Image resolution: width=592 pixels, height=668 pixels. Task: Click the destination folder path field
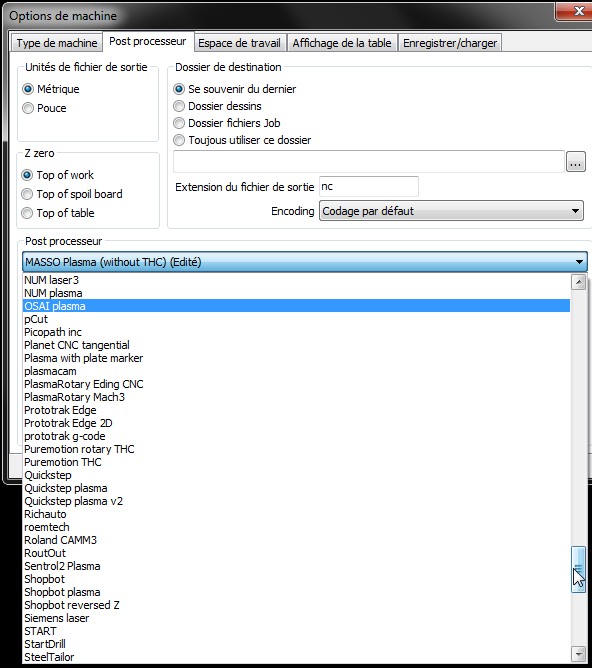pyautogui.click(x=369, y=161)
